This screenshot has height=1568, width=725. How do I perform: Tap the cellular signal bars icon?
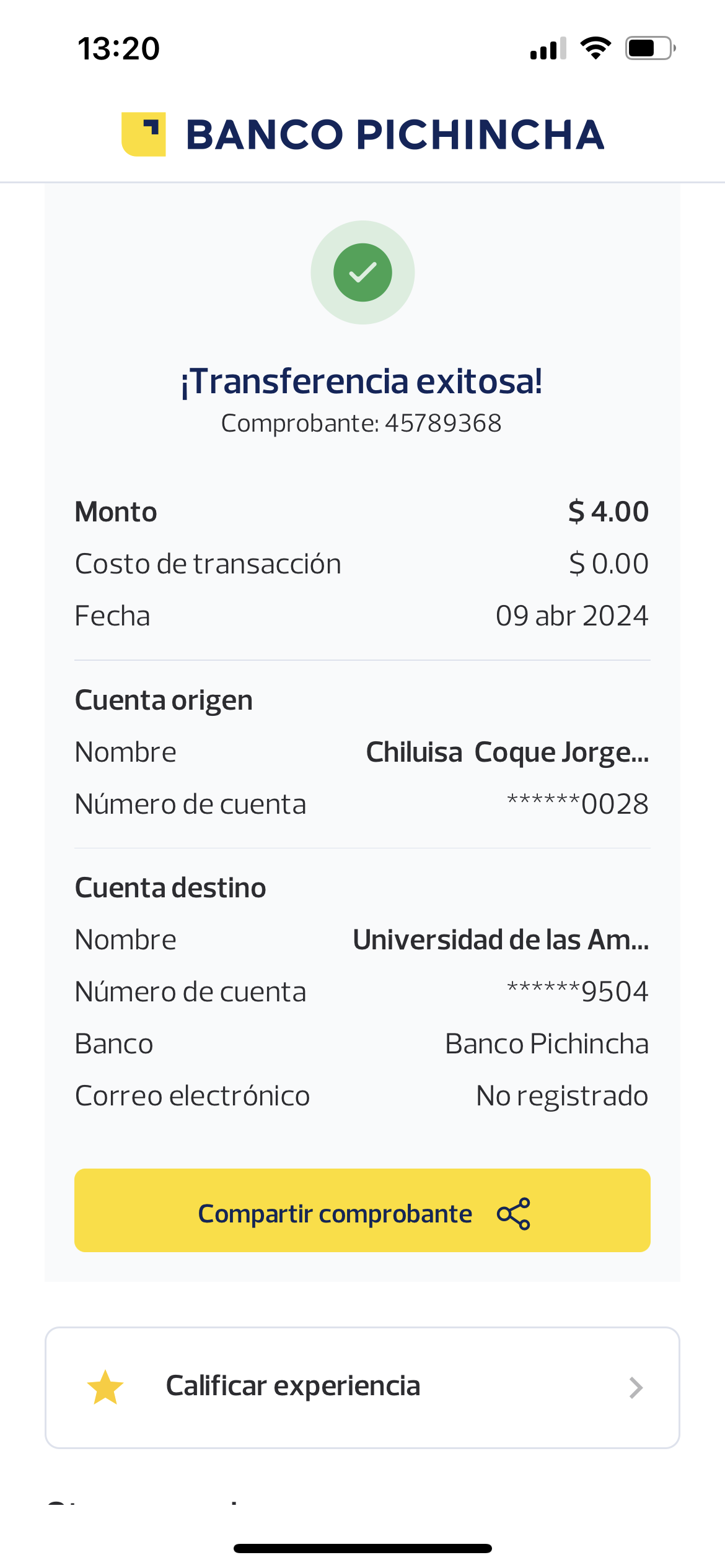point(548,49)
